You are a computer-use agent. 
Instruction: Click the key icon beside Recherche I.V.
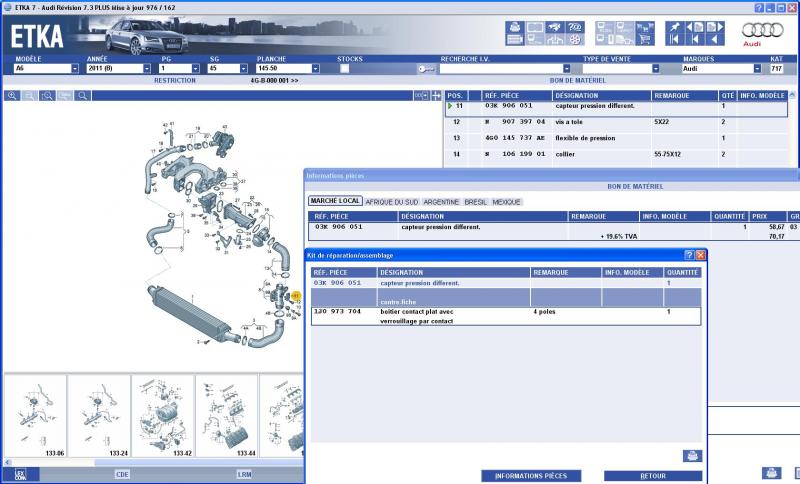point(426,69)
